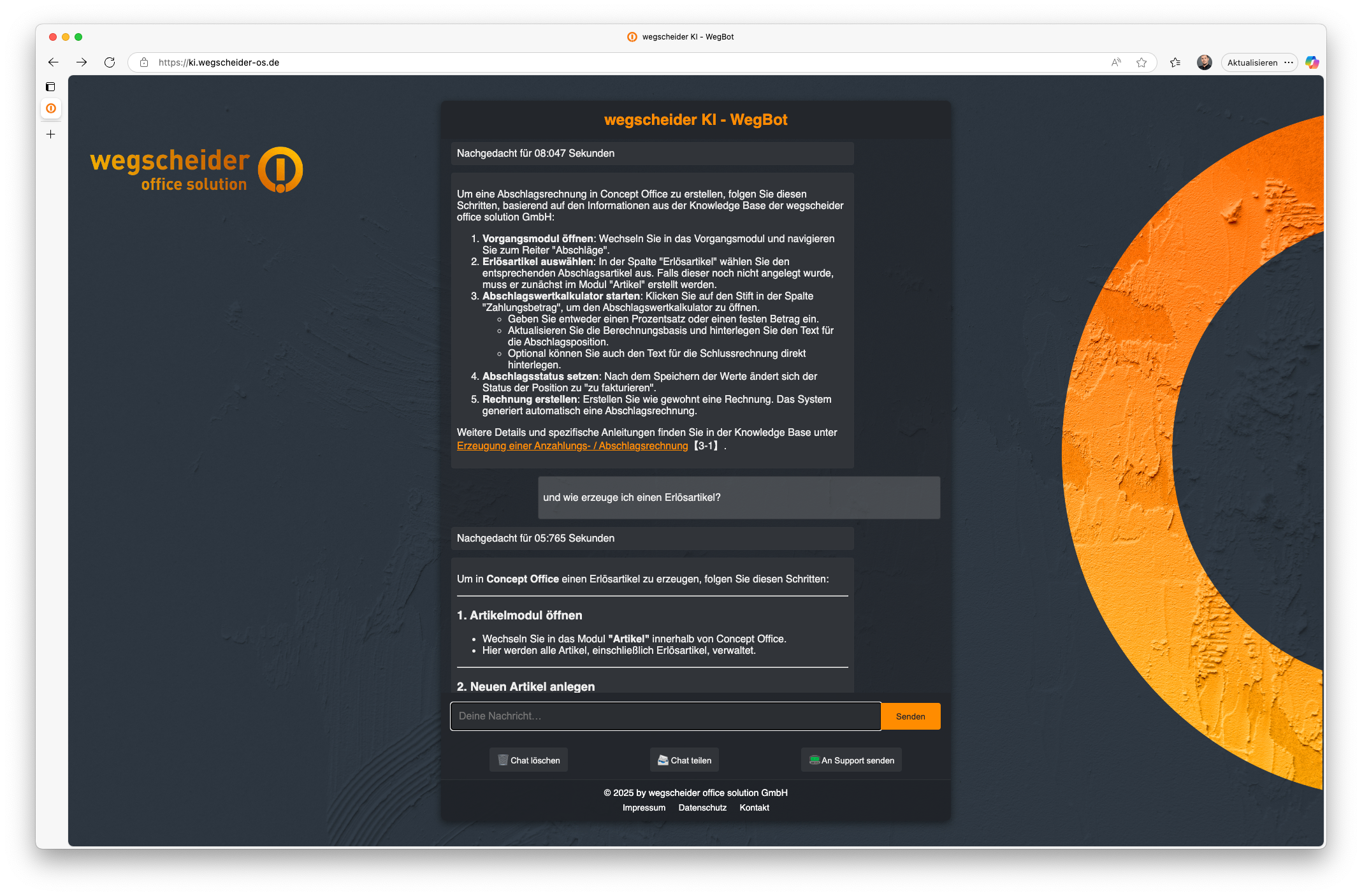Click the 'Abschlagsstatus setzen' step text
The width and height of the screenshot is (1362, 896).
pos(540,377)
